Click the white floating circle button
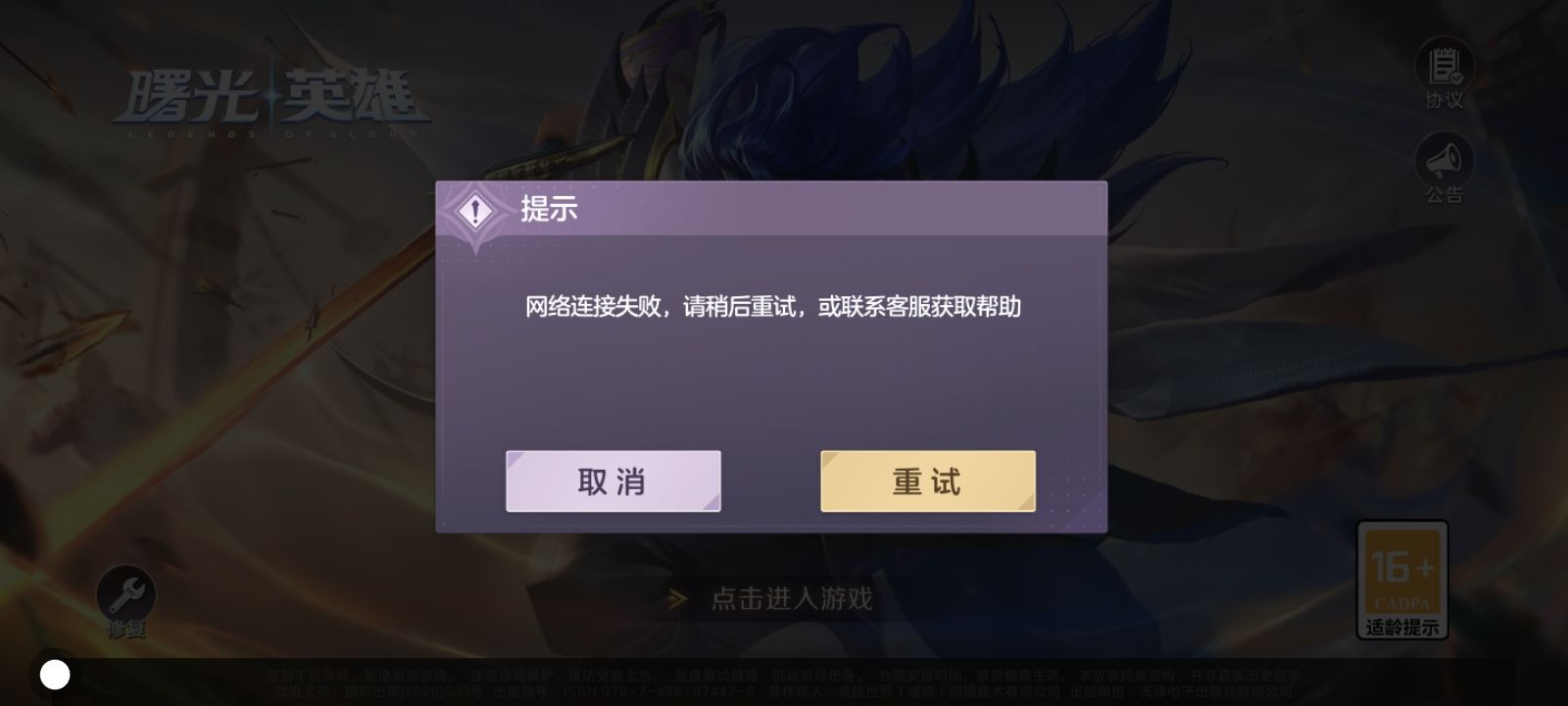The width and height of the screenshot is (1568, 706). point(55,675)
